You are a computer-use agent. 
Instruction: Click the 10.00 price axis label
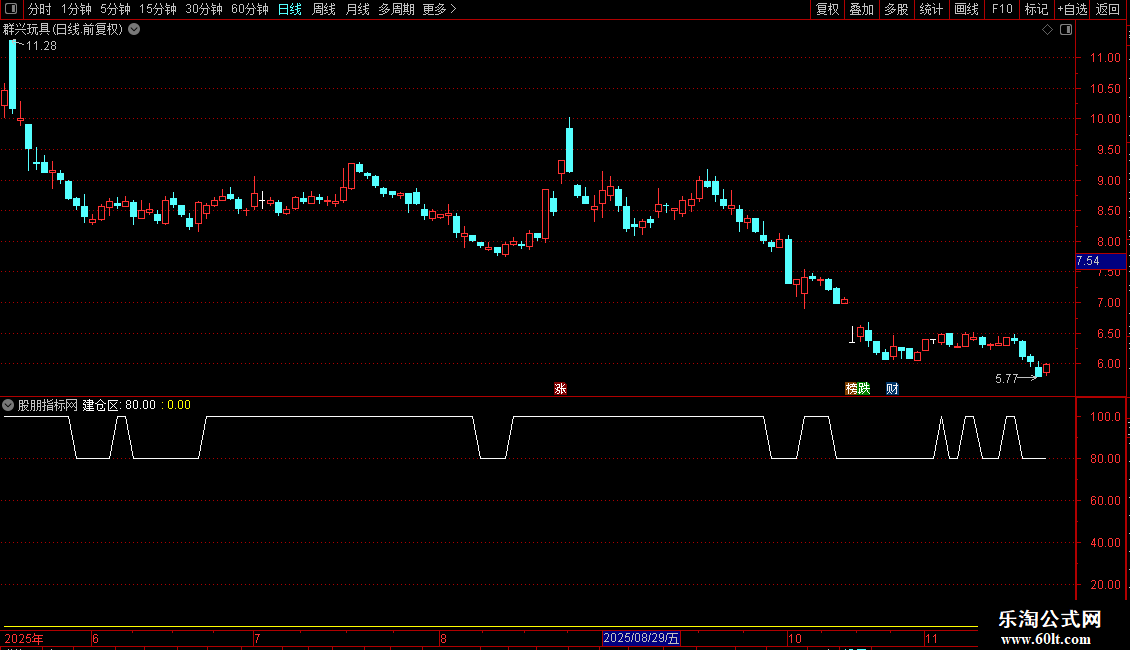point(1104,119)
